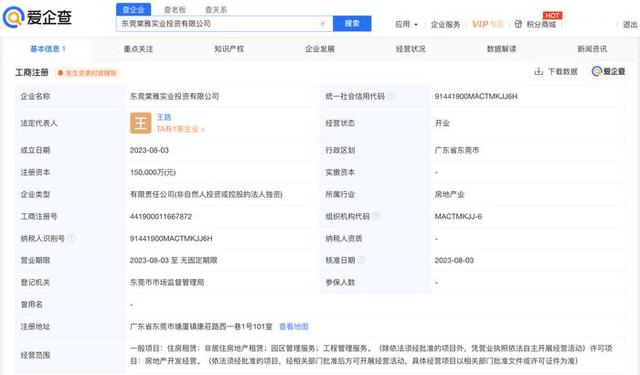Open legal representative 王路's profile link

tap(164, 117)
